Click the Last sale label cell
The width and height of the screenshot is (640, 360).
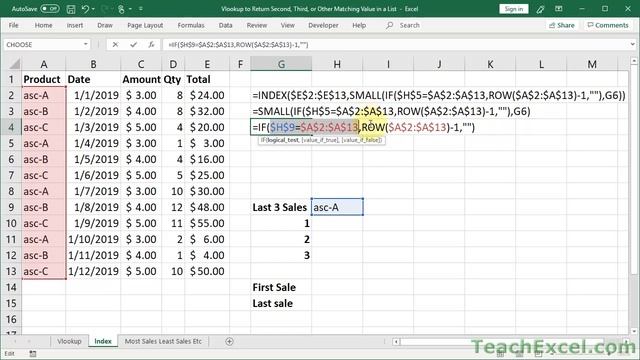(x=281, y=303)
